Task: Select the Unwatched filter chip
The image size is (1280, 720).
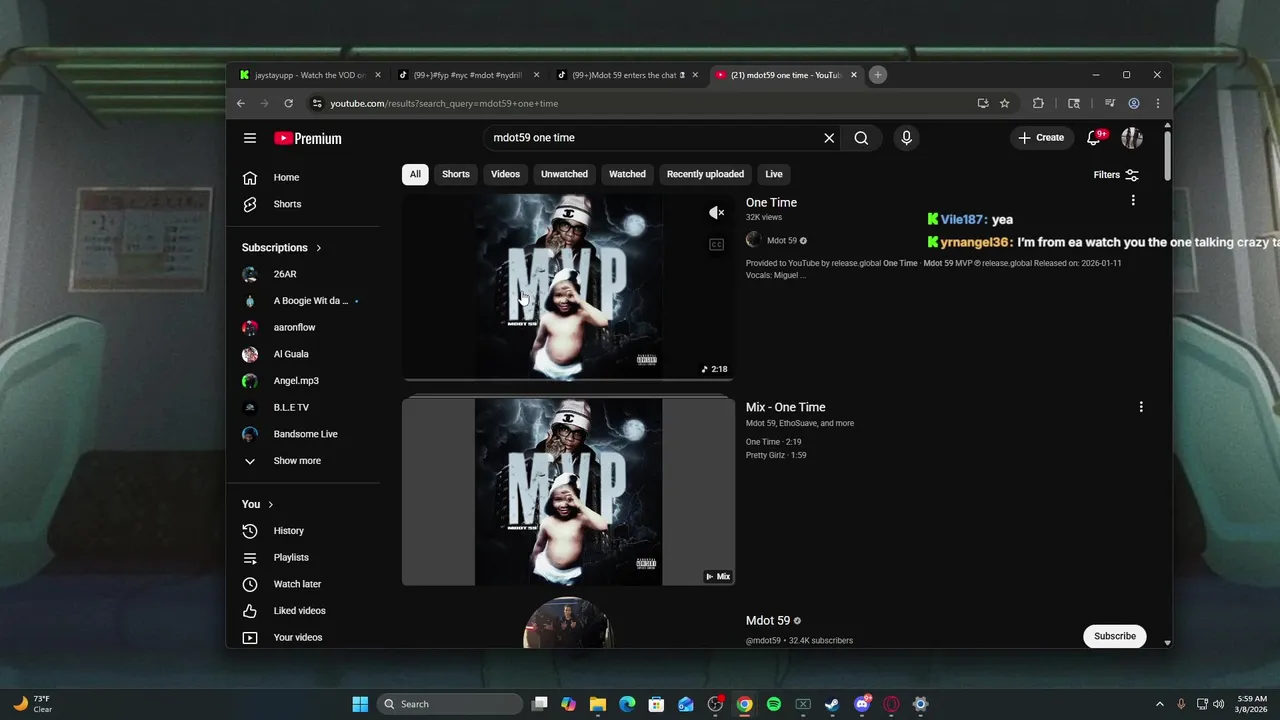Action: tap(564, 174)
